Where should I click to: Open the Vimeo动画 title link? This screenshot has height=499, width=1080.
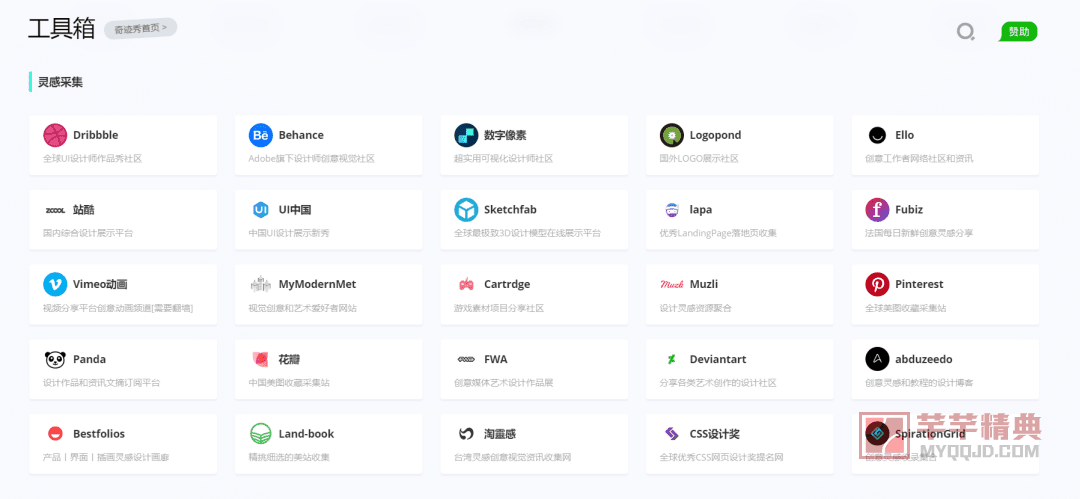pyautogui.click(x=100, y=284)
